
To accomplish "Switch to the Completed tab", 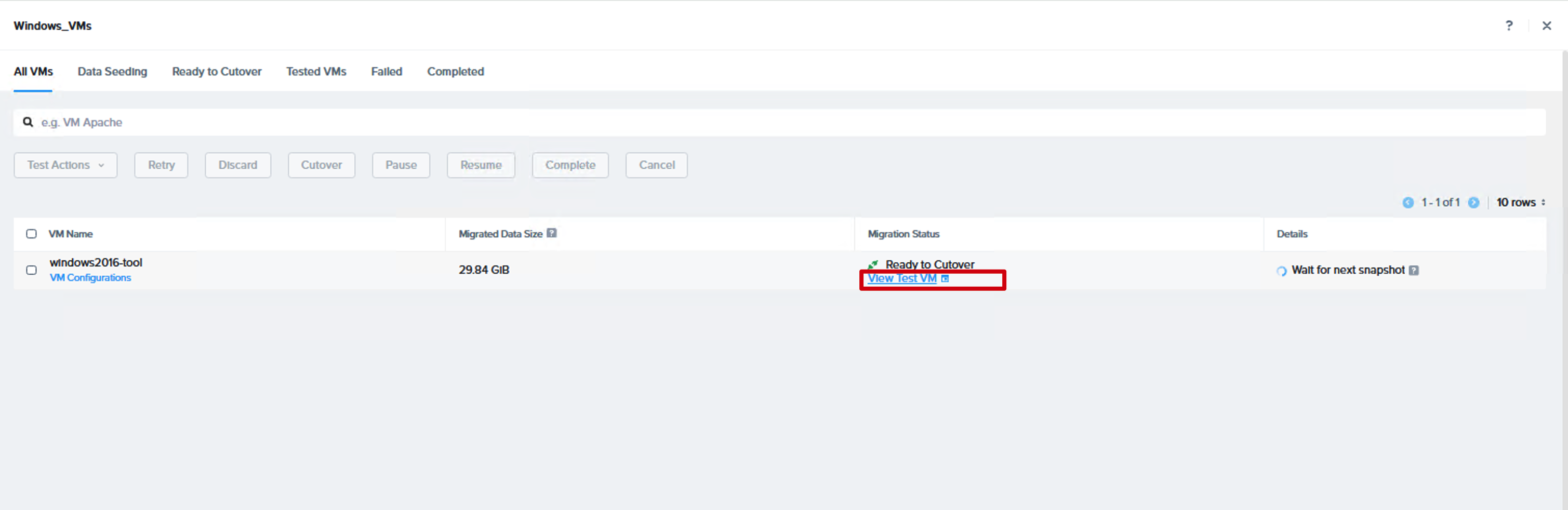I will (x=455, y=71).
